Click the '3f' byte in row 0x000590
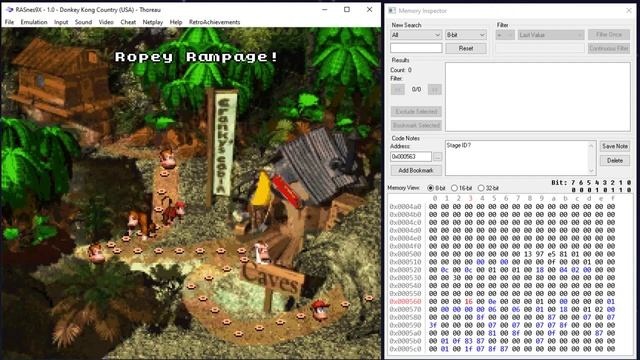This screenshot has width=640, height=360. [433, 325]
